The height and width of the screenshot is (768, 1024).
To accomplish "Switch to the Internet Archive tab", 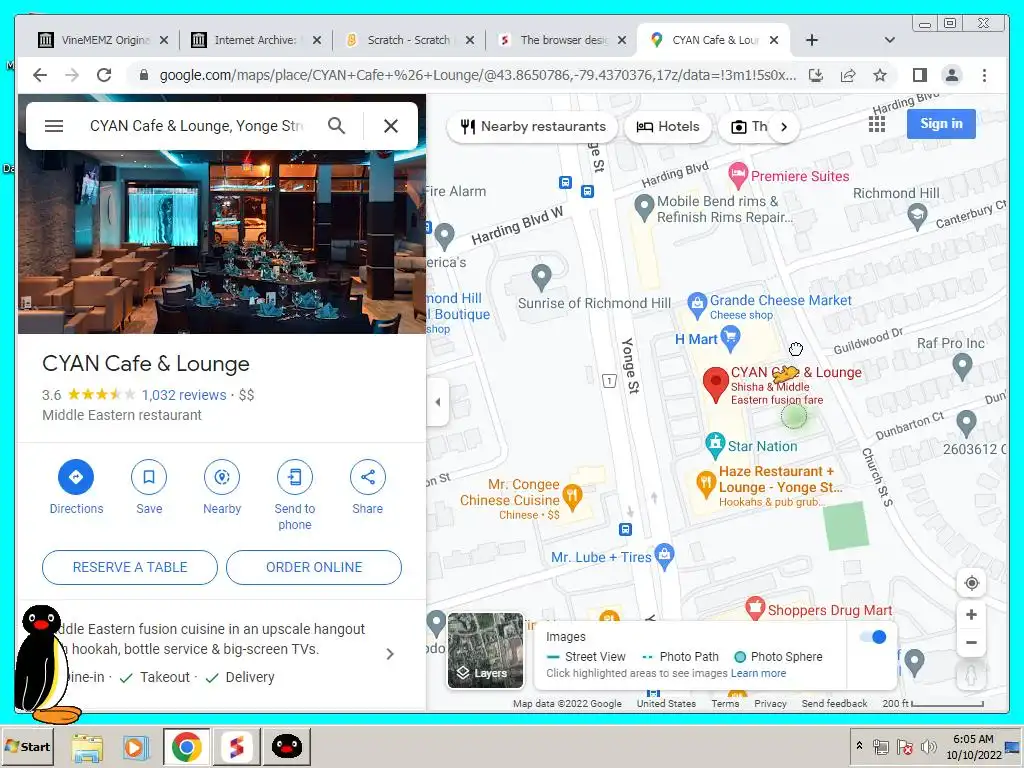I will pyautogui.click(x=256, y=40).
